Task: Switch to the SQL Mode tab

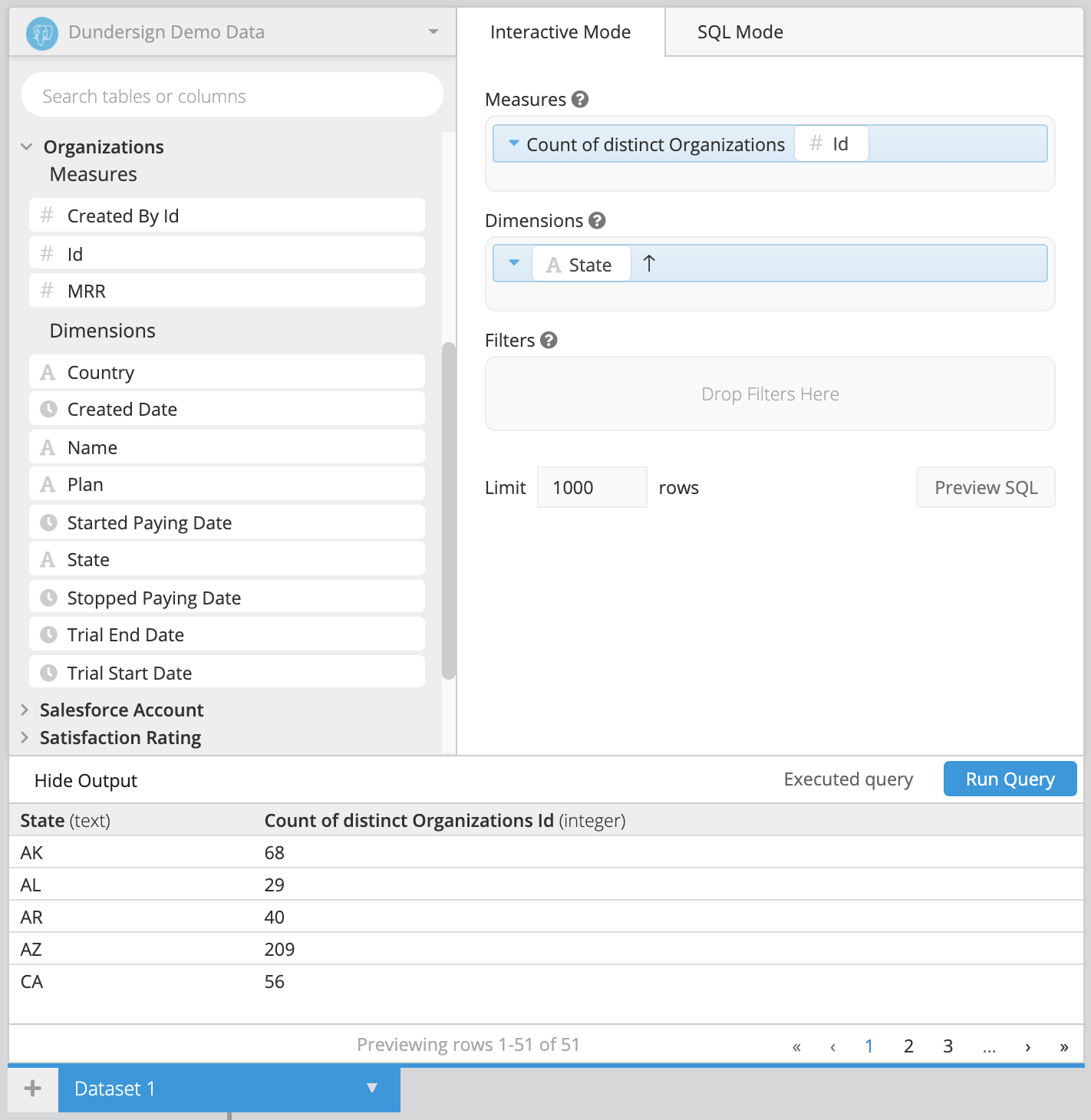Action: pos(740,32)
